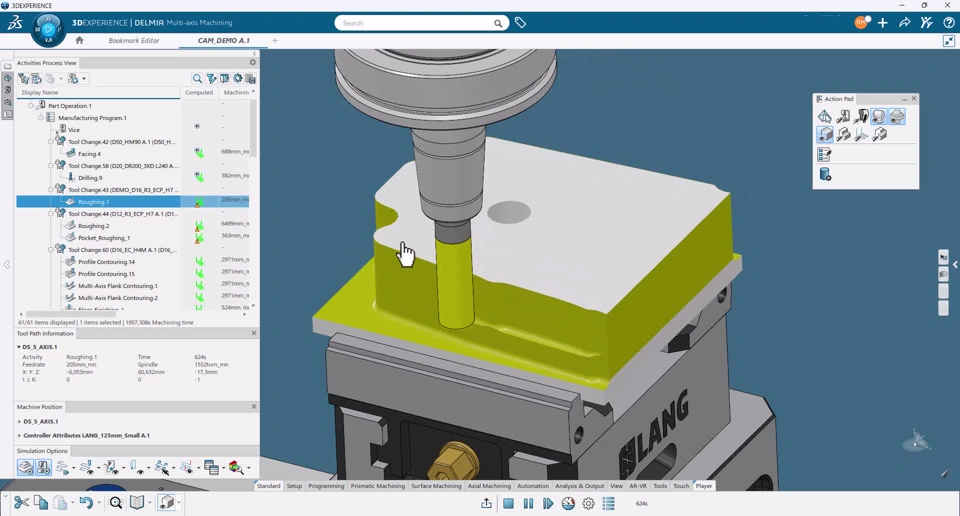Click the Computed column header
Image resolution: width=960 pixels, height=516 pixels.
199,92
